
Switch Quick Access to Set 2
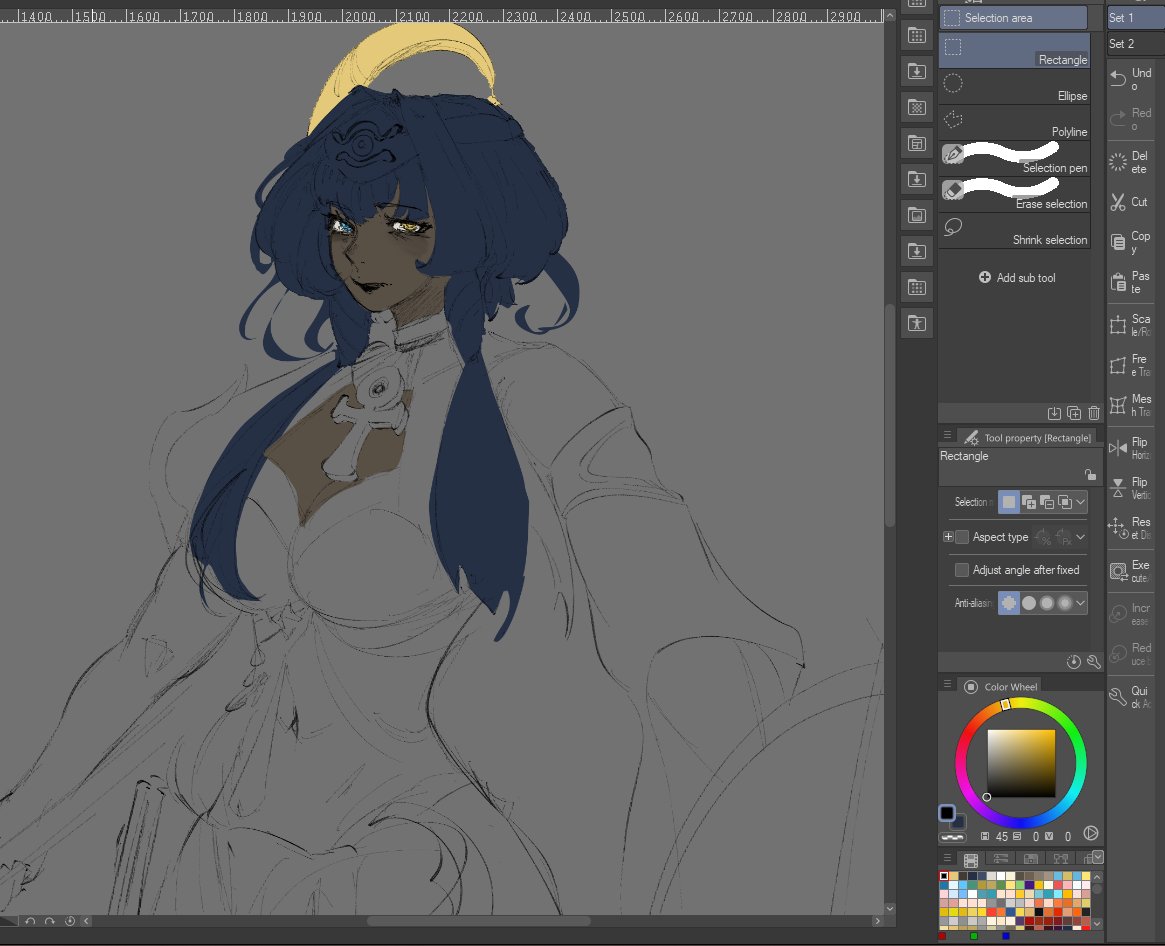(x=1135, y=44)
